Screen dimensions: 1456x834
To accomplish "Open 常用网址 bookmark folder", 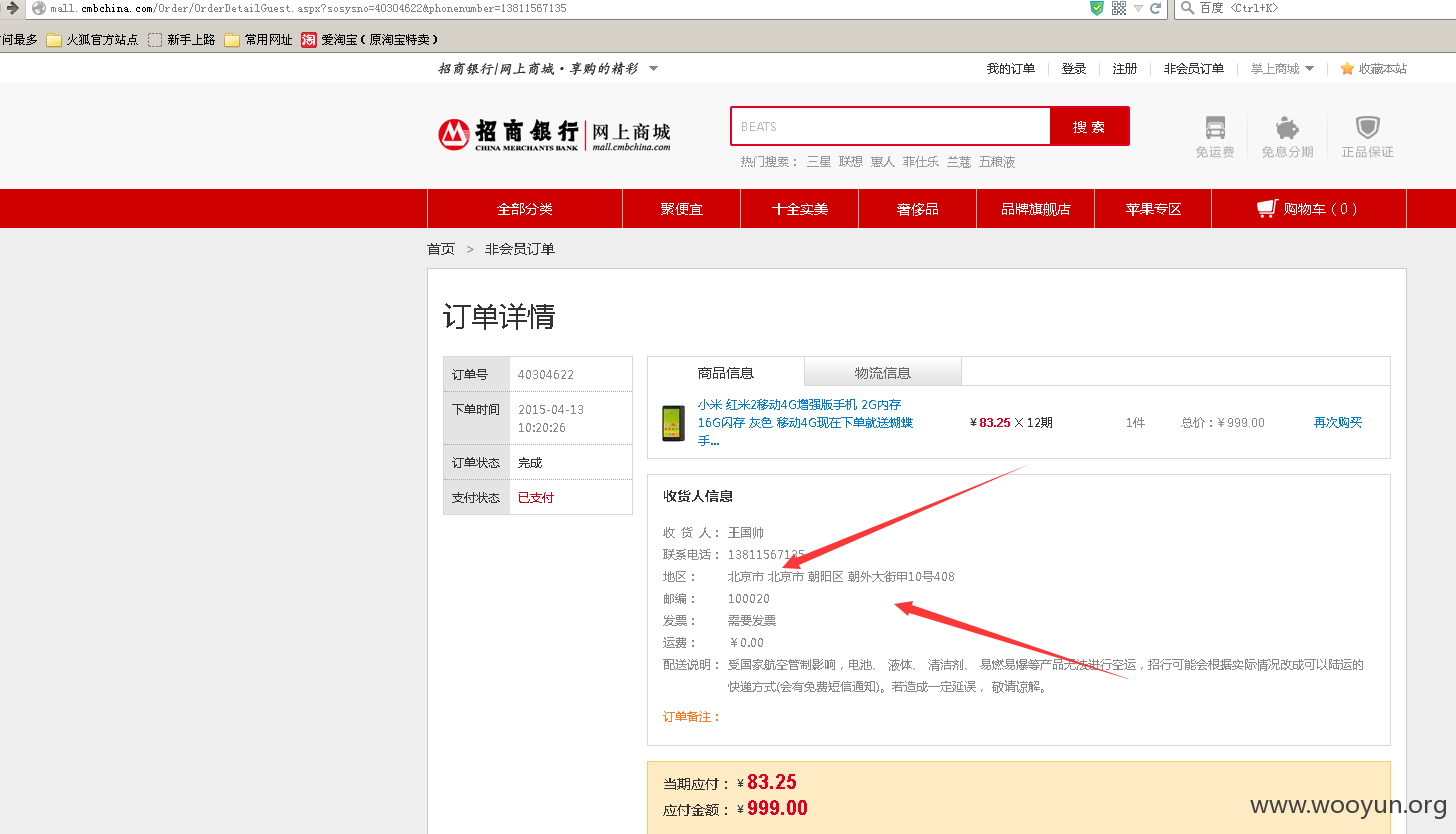I will 258,40.
